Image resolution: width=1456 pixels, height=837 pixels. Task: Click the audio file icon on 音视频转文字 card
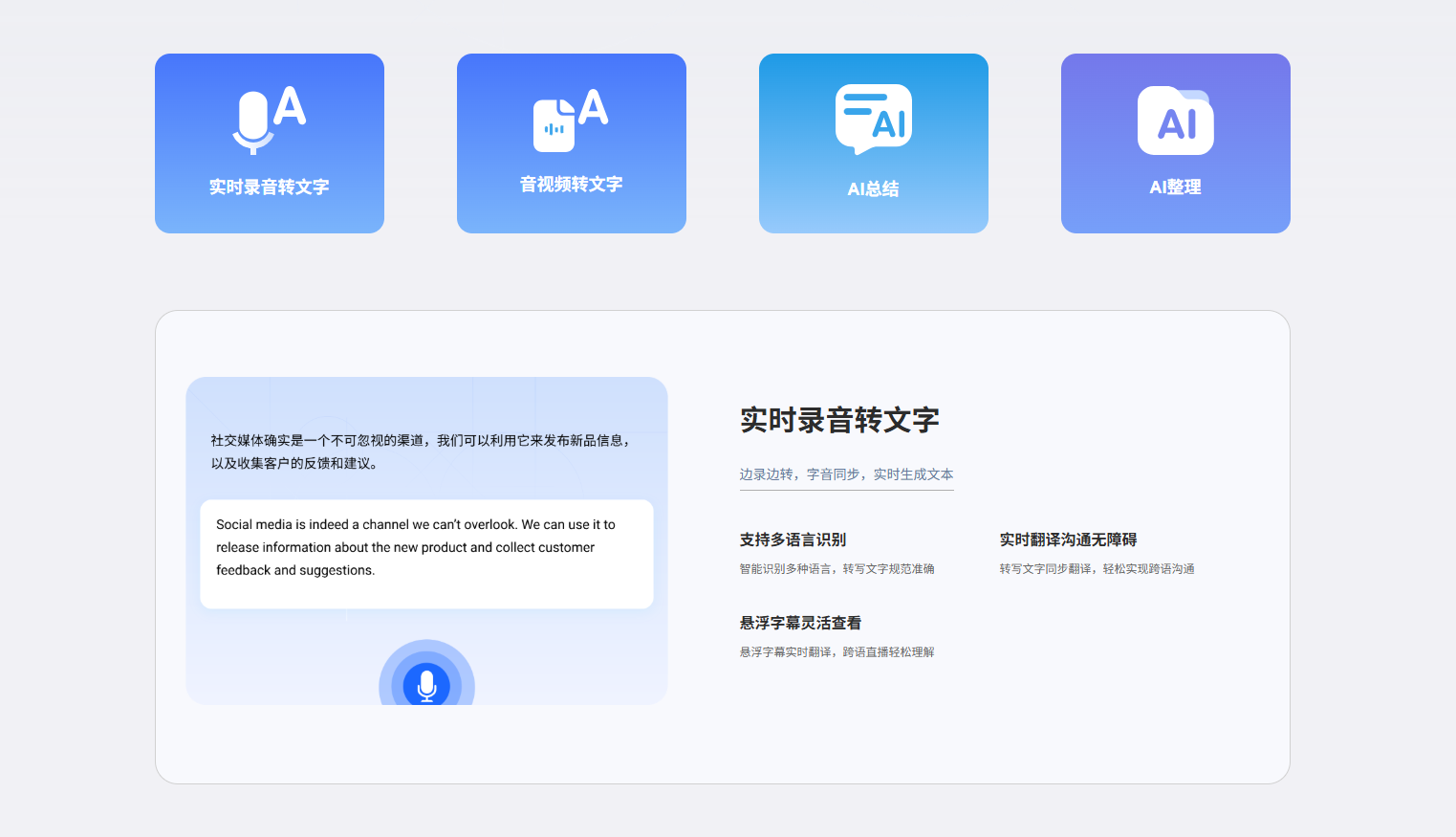pos(571,120)
